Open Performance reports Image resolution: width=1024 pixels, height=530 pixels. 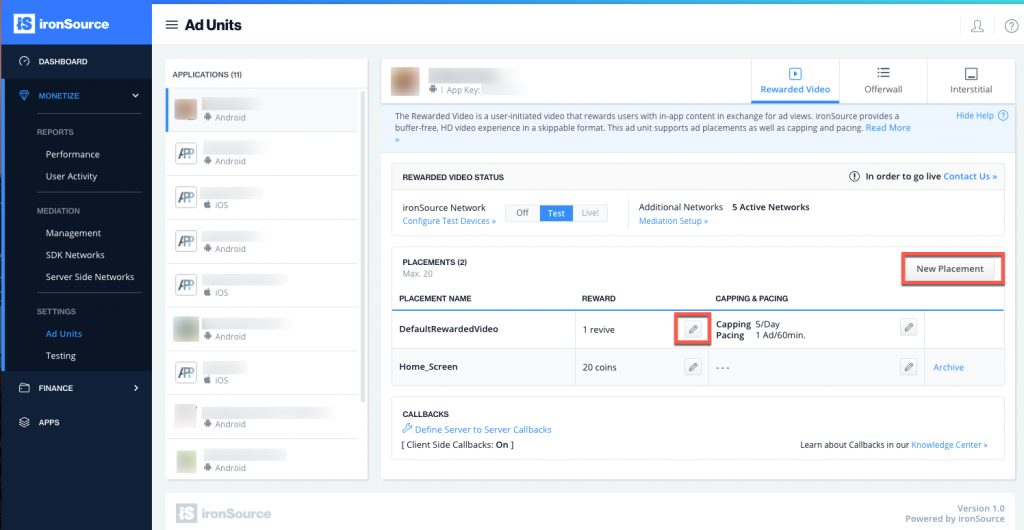(72, 155)
